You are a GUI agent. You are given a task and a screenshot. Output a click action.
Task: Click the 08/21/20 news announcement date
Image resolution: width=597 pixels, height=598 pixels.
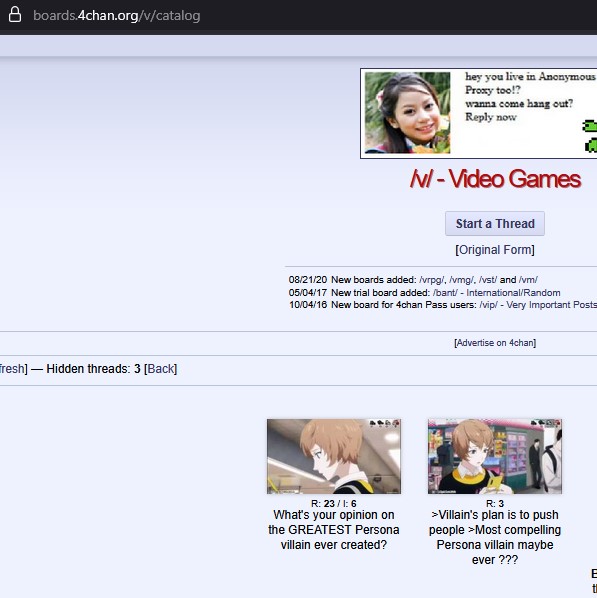[x=308, y=280]
